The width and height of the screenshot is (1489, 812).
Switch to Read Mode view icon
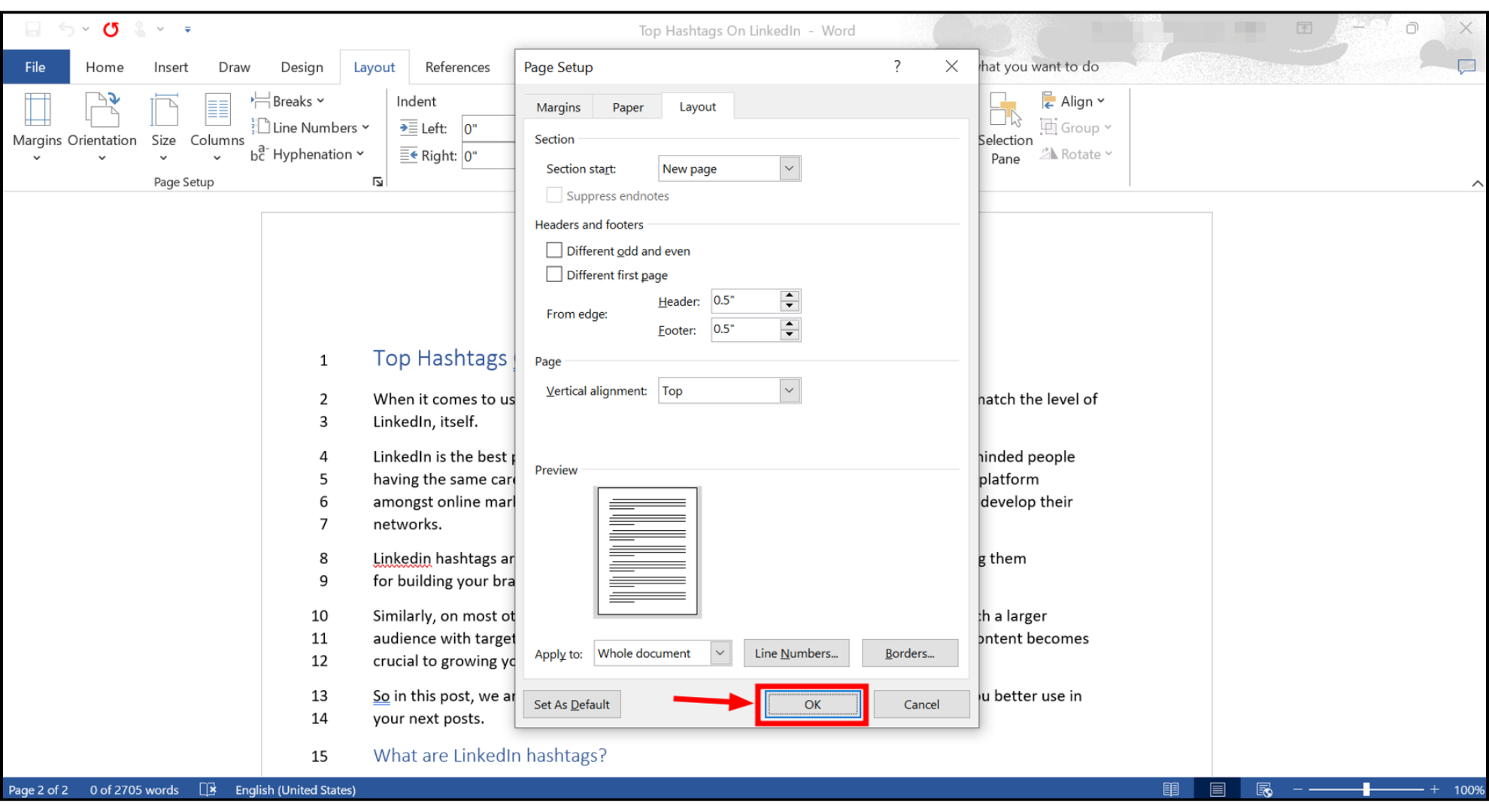[x=1171, y=789]
